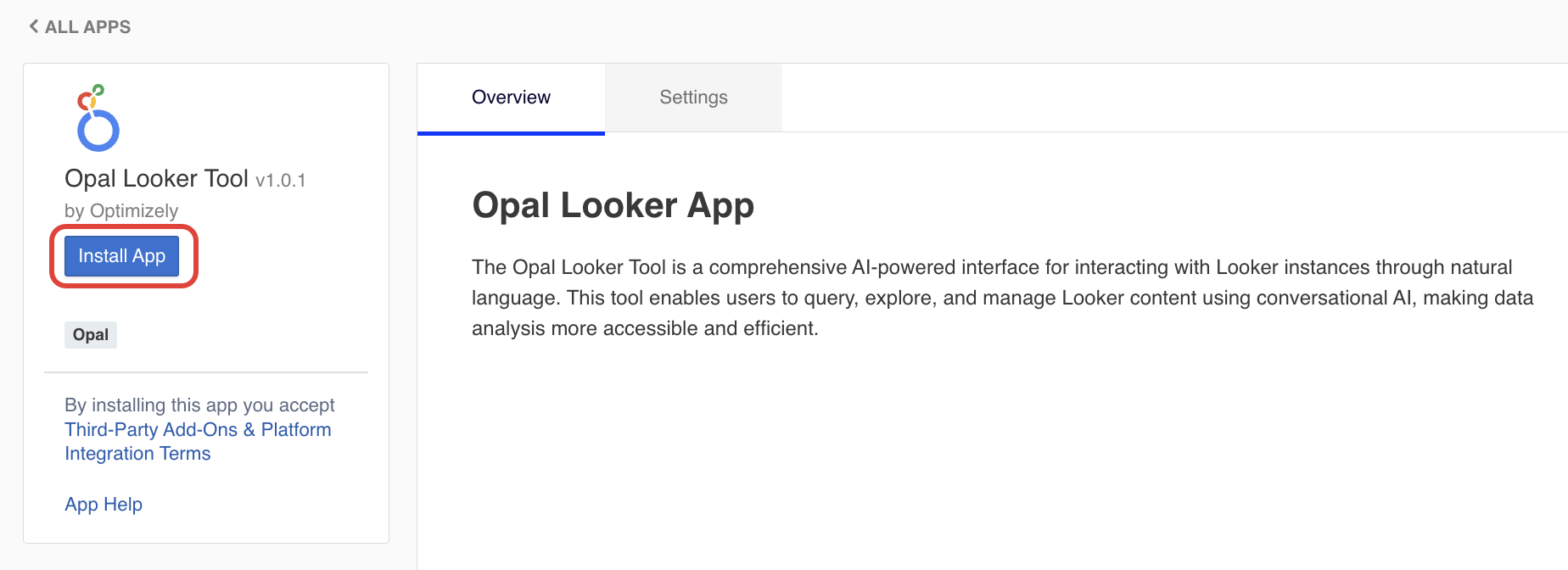Screen dimensions: 1568x570
Task: Switch to the Settings tab
Action: click(x=693, y=98)
